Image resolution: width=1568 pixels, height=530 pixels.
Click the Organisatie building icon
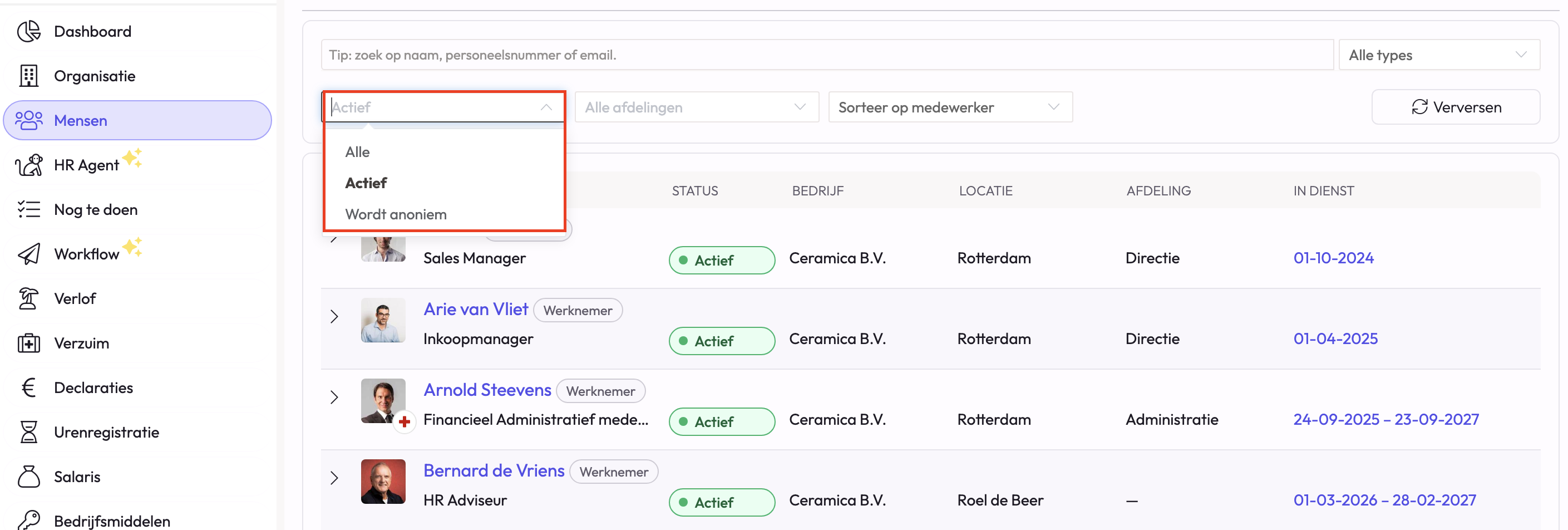[x=28, y=76]
